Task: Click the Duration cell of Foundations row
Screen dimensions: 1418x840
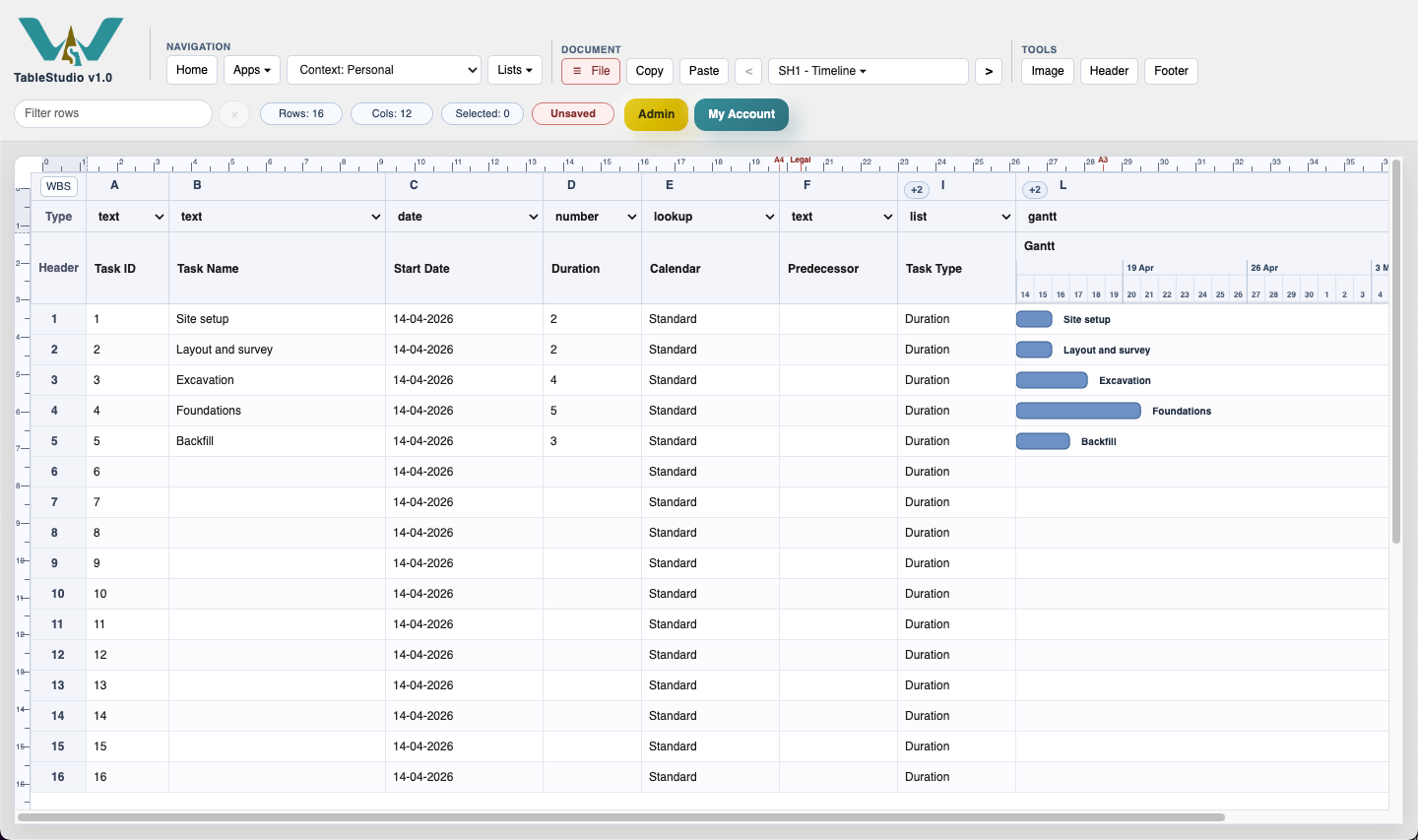Action: pos(592,411)
